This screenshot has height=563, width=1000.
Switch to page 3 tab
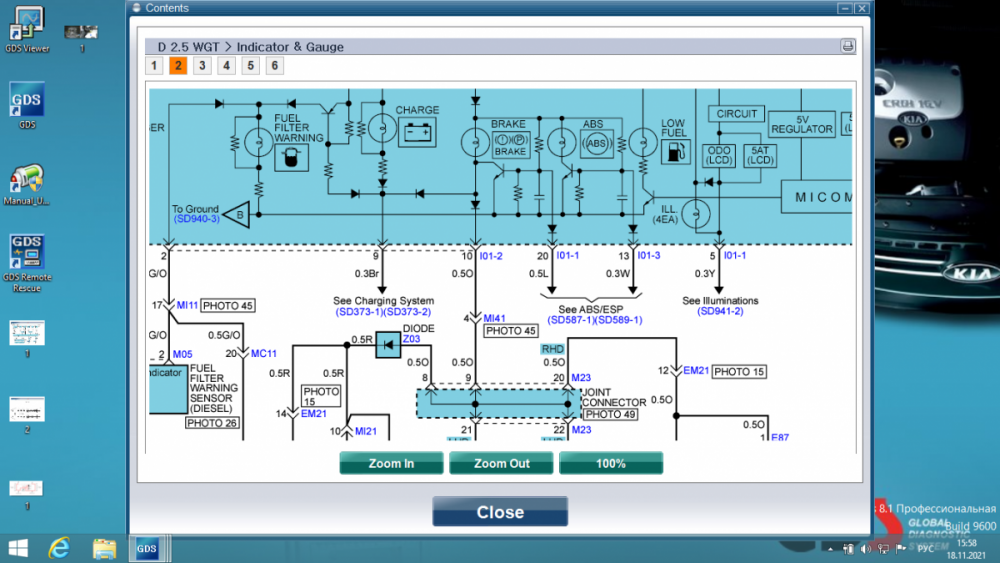[x=202, y=66]
